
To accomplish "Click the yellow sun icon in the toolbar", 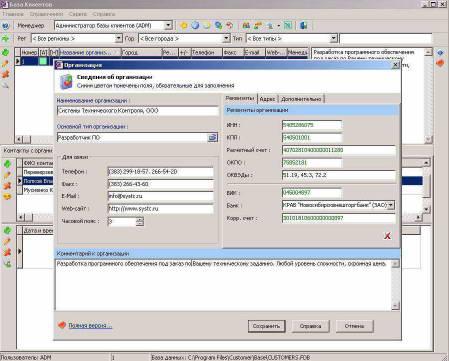I will pos(183,26).
